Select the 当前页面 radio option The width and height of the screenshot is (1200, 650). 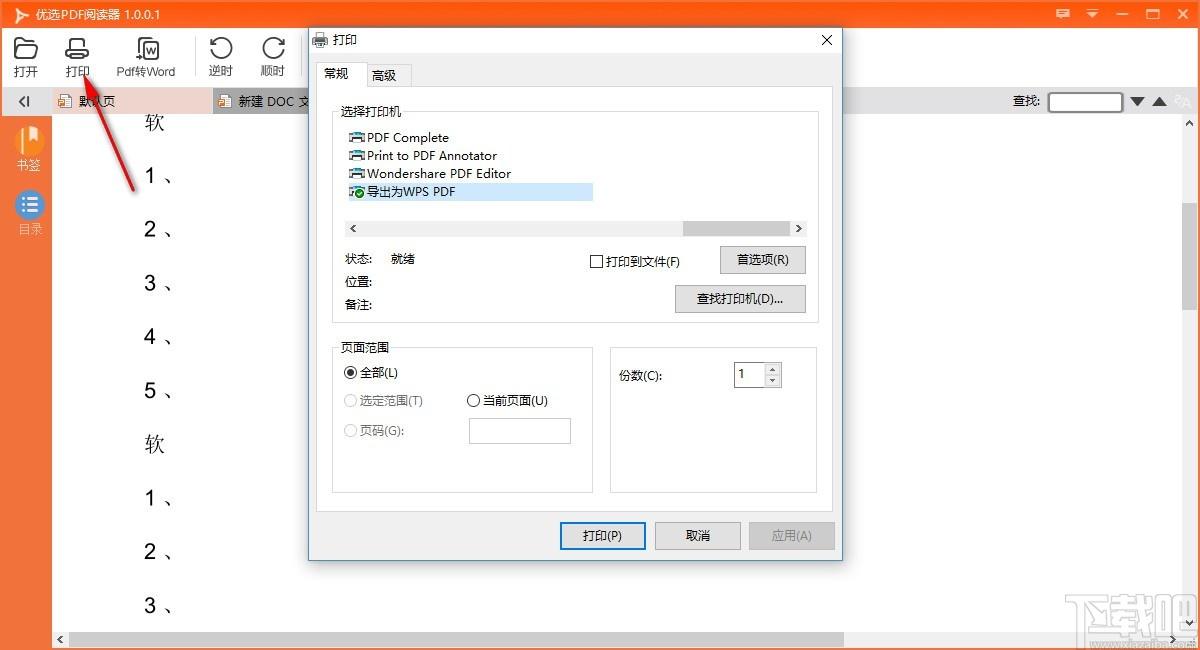508,401
